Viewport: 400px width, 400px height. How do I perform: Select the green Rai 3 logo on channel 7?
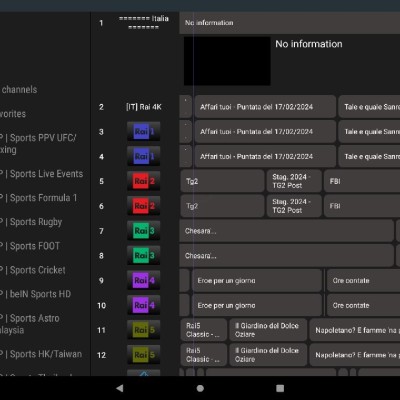144,231
